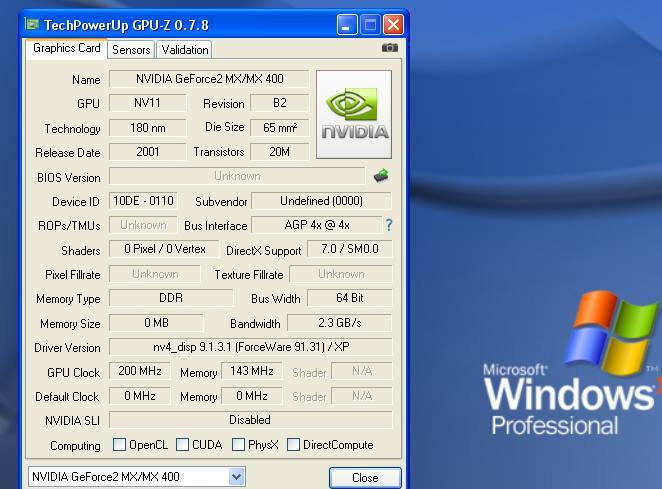Tick the DirectCompute checkbox

(293, 444)
